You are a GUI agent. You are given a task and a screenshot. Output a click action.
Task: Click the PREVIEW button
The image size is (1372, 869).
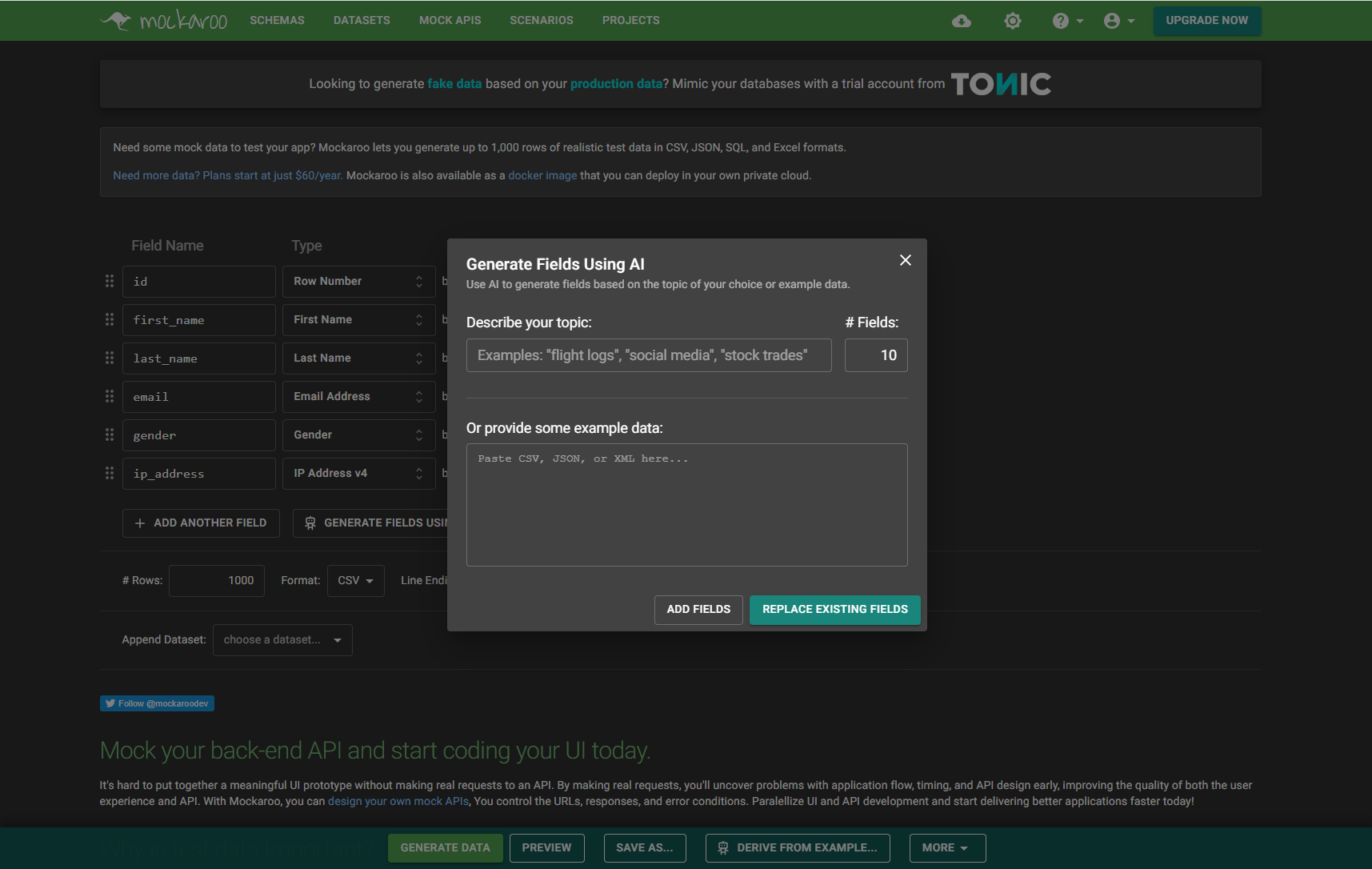[546, 848]
